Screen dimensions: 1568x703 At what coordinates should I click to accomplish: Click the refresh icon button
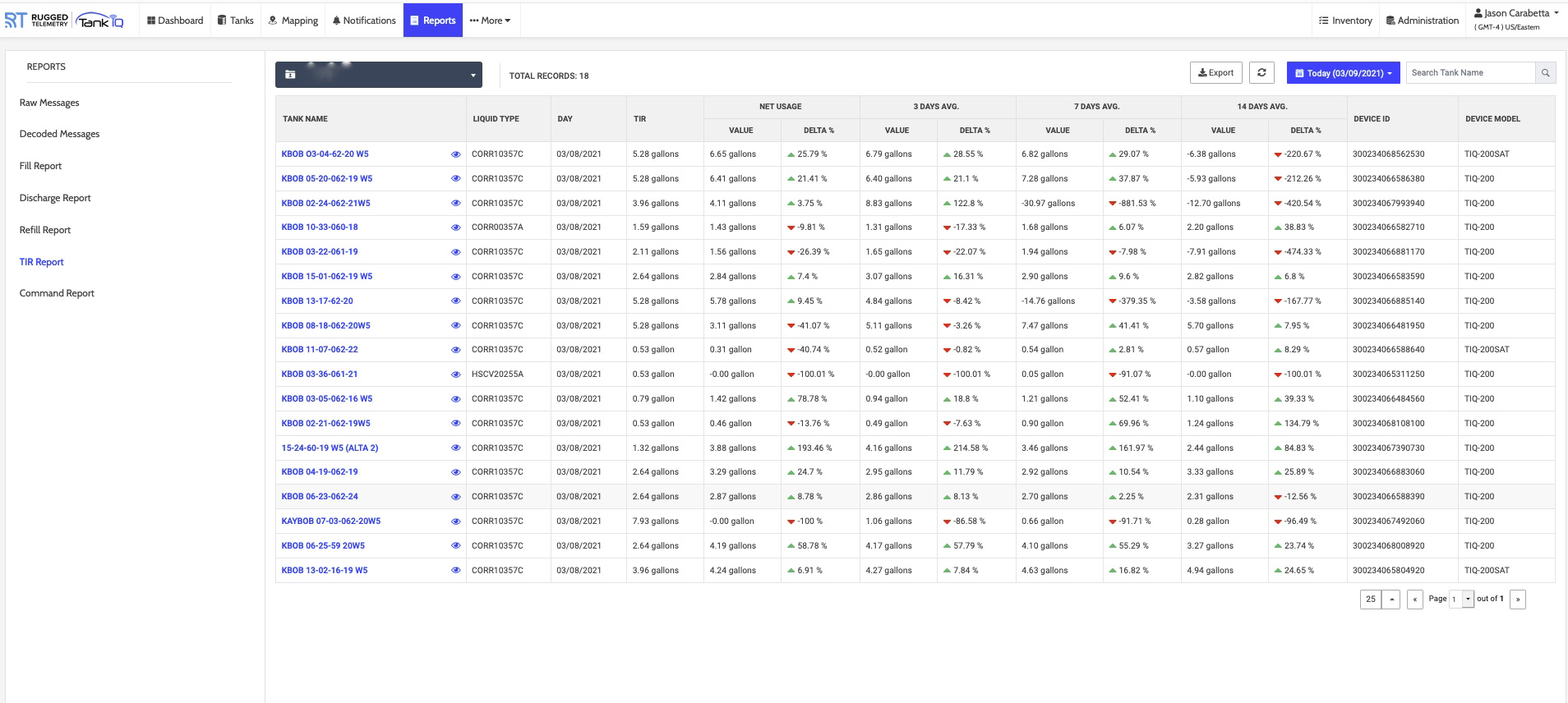(x=1261, y=72)
